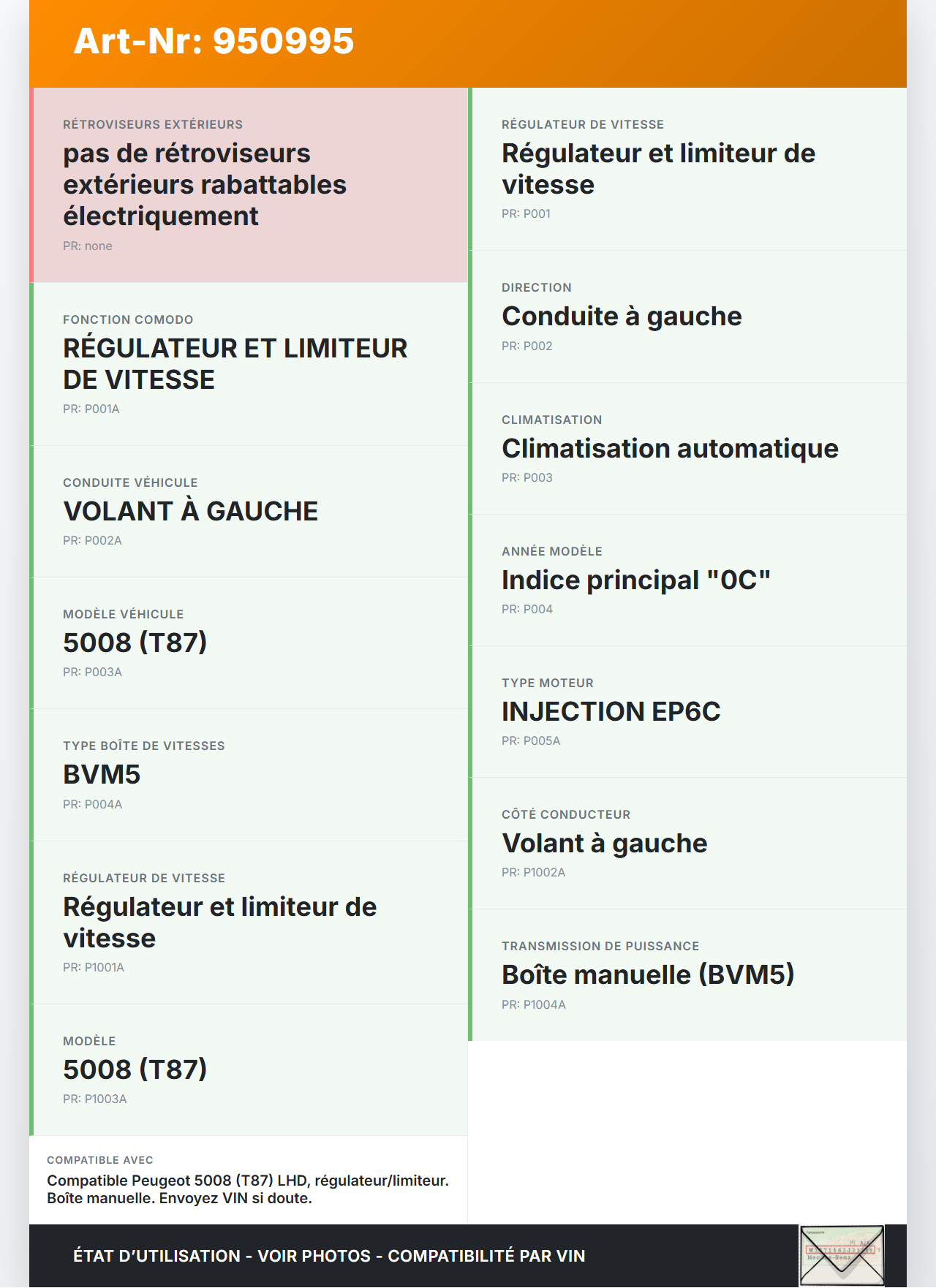Click the Modèle 5008 (T87) P1003A card
Viewport: 936px width, 1288px height.
pos(249,1069)
